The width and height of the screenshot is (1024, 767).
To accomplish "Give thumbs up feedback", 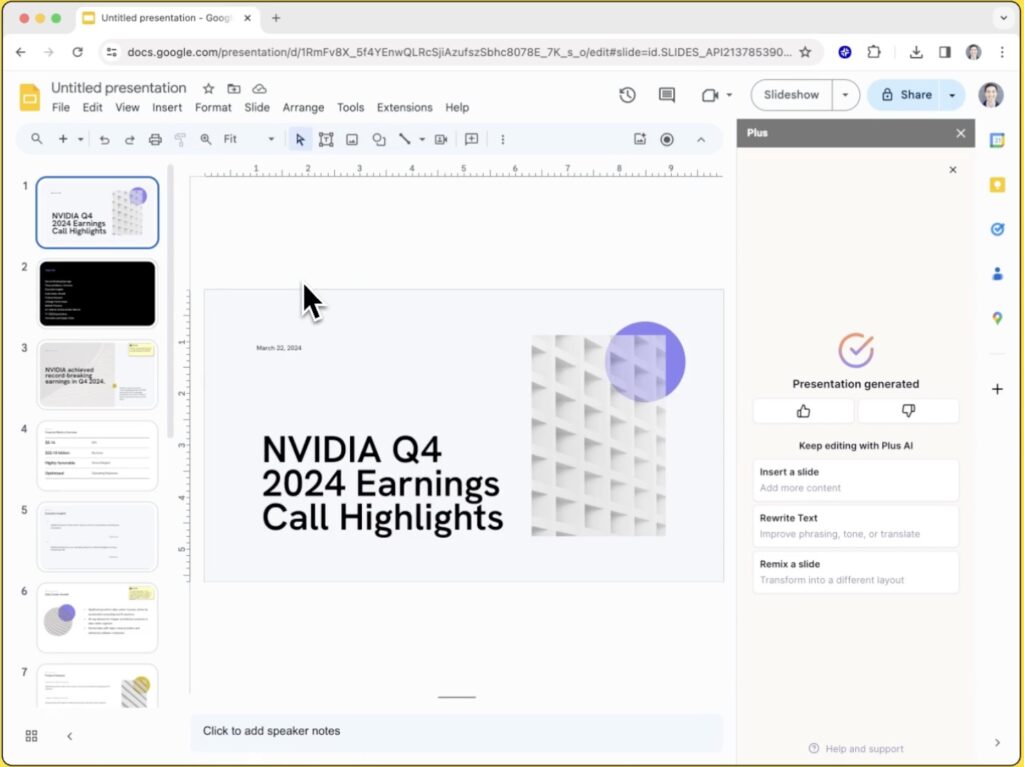I will click(x=803, y=411).
